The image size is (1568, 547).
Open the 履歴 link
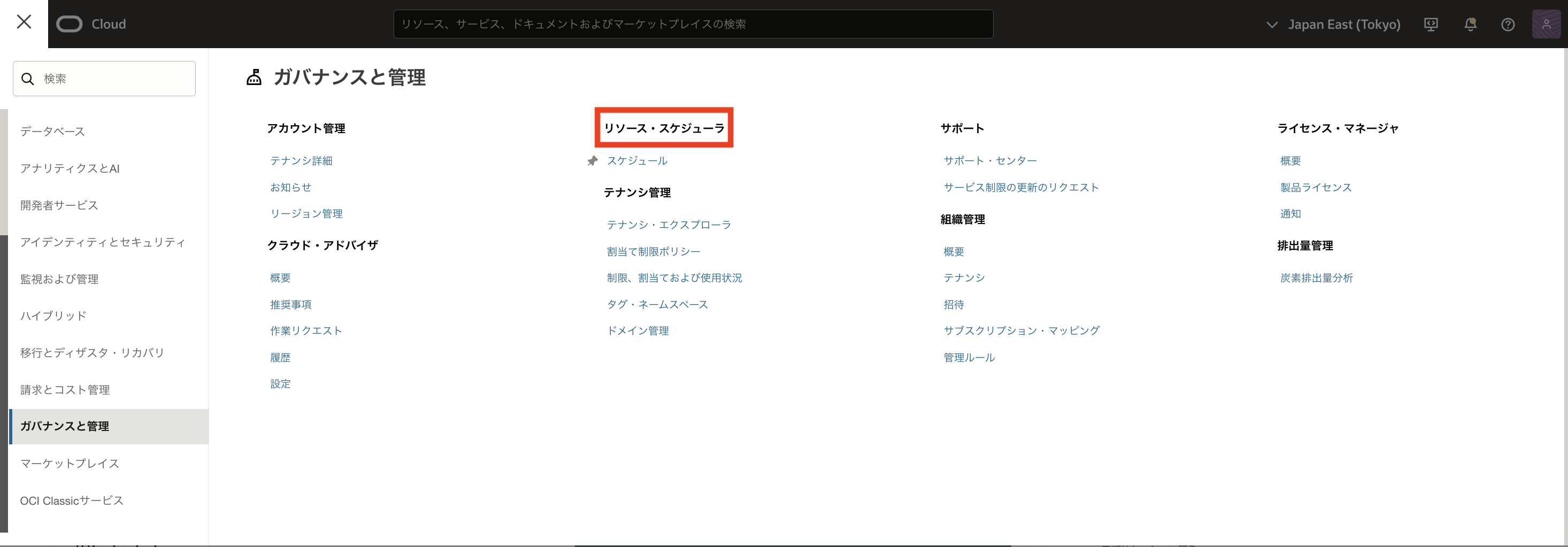pyautogui.click(x=281, y=358)
